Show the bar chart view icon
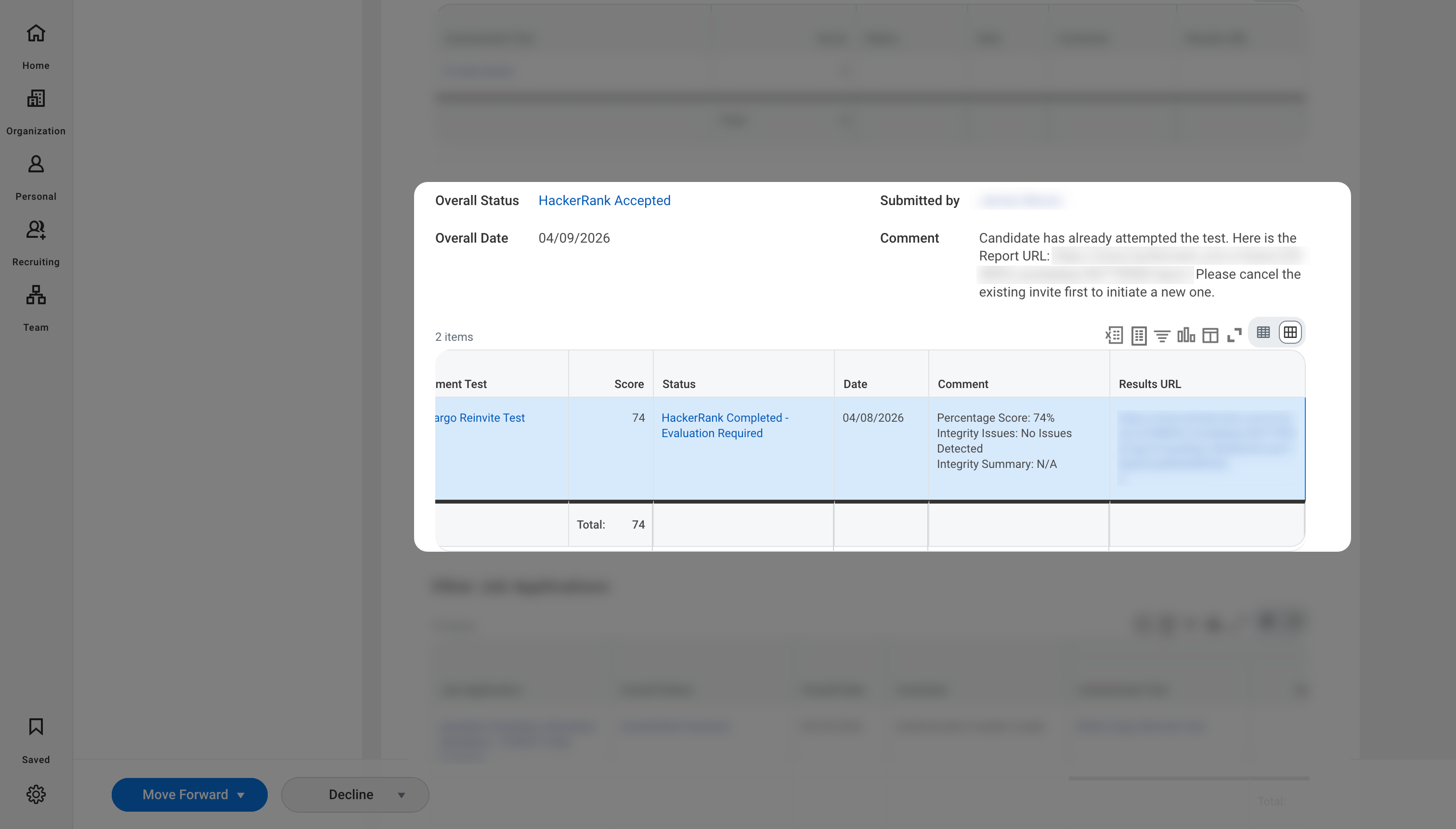 tap(1186, 335)
